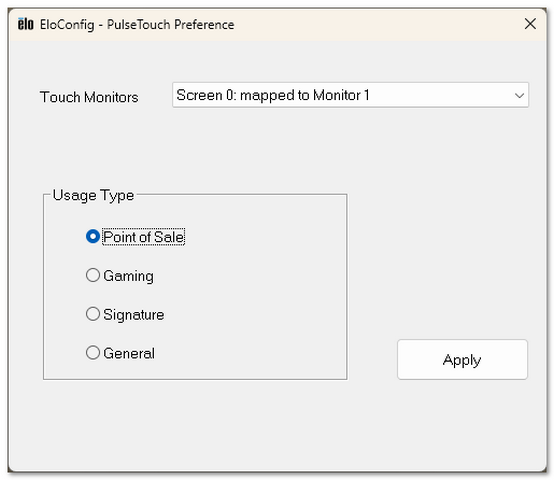
Task: Click the Elo logo in title bar
Action: tap(26, 24)
